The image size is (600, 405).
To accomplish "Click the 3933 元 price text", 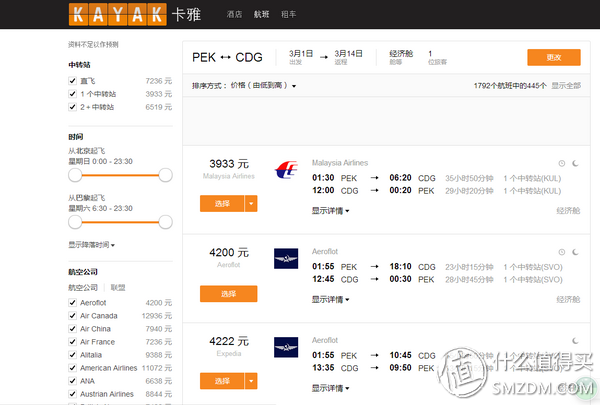I will [229, 164].
